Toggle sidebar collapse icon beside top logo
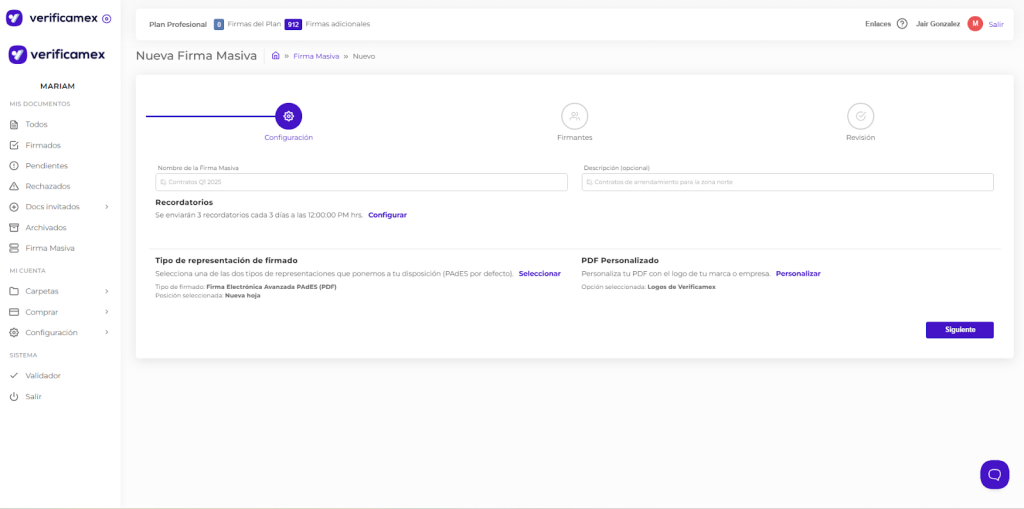 click(x=107, y=19)
